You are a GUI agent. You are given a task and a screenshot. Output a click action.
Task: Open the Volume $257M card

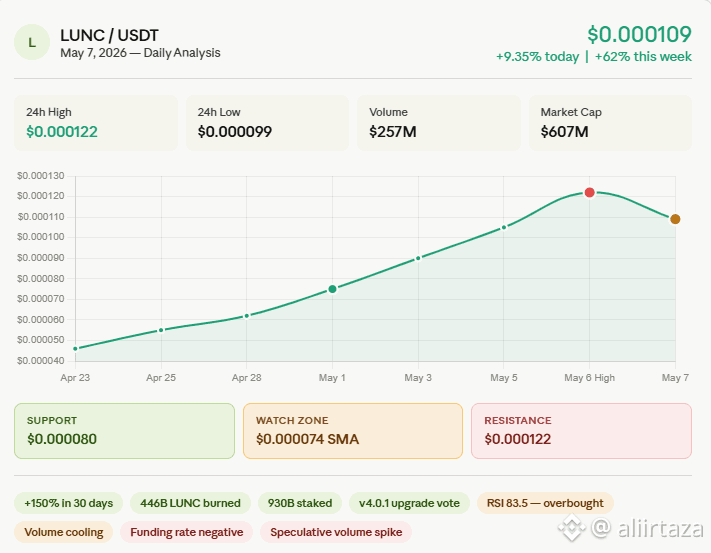tap(439, 123)
